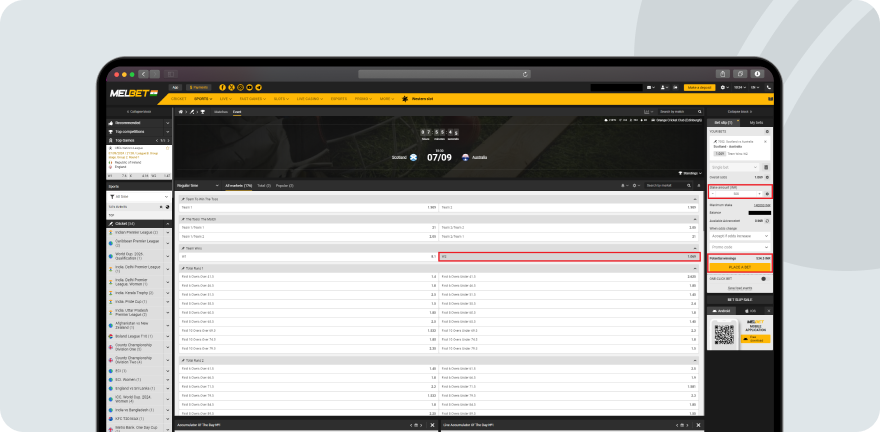Open the user account profile icon
Viewport: 880px width, 432px height.
point(664,88)
